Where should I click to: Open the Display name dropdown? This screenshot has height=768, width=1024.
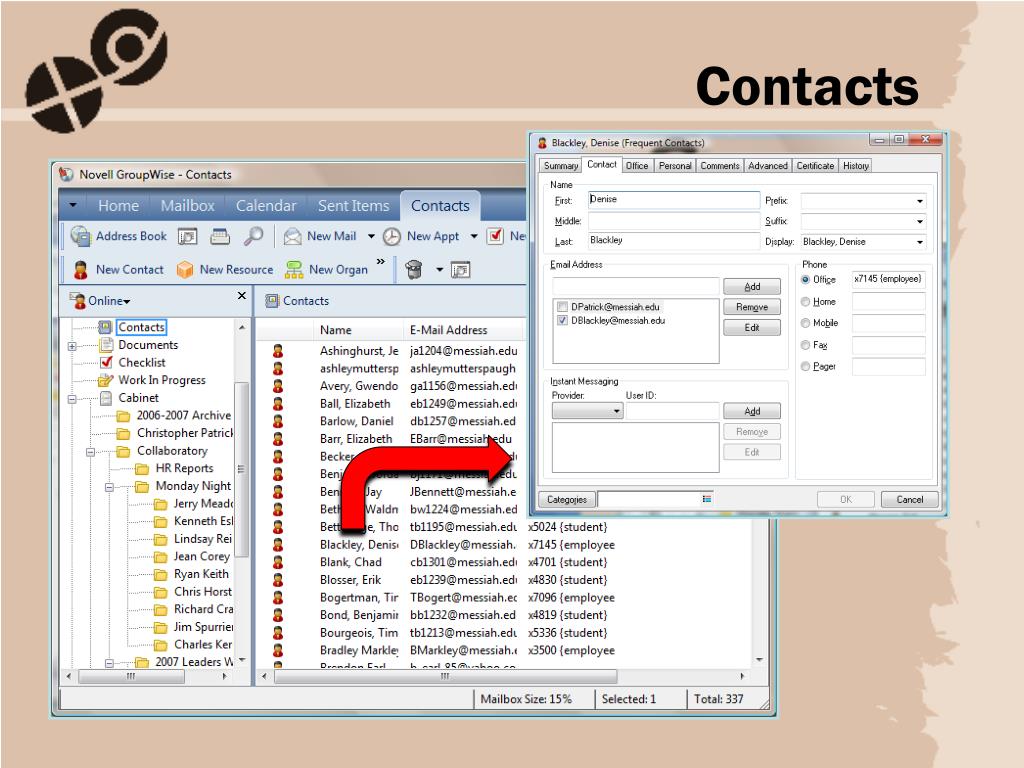920,242
